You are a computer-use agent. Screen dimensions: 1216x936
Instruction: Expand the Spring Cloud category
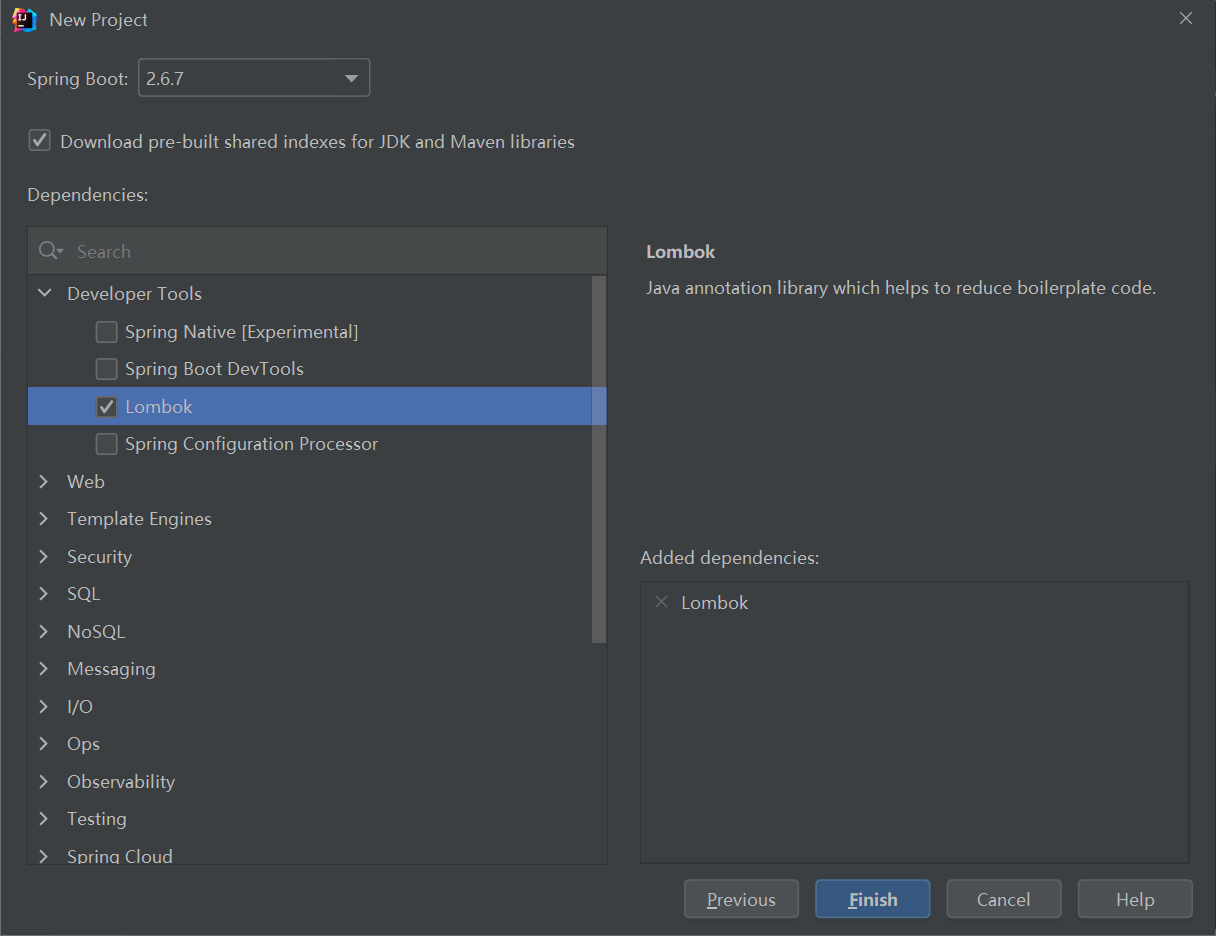tap(44, 856)
